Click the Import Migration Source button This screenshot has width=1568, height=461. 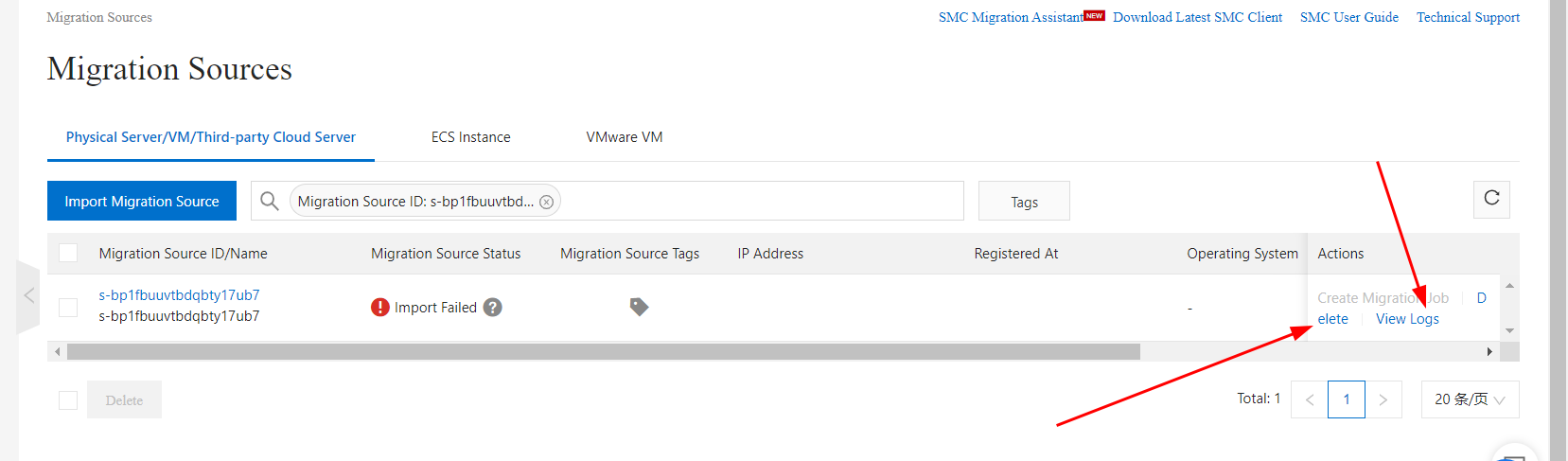tap(142, 201)
